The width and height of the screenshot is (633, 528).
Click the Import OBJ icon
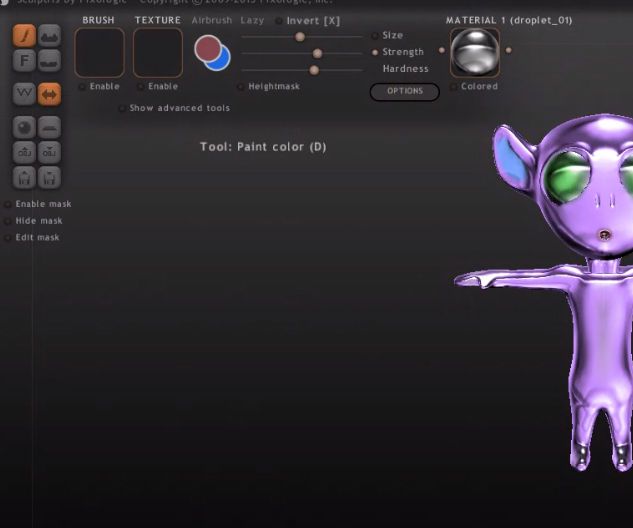pyautogui.click(x=24, y=152)
